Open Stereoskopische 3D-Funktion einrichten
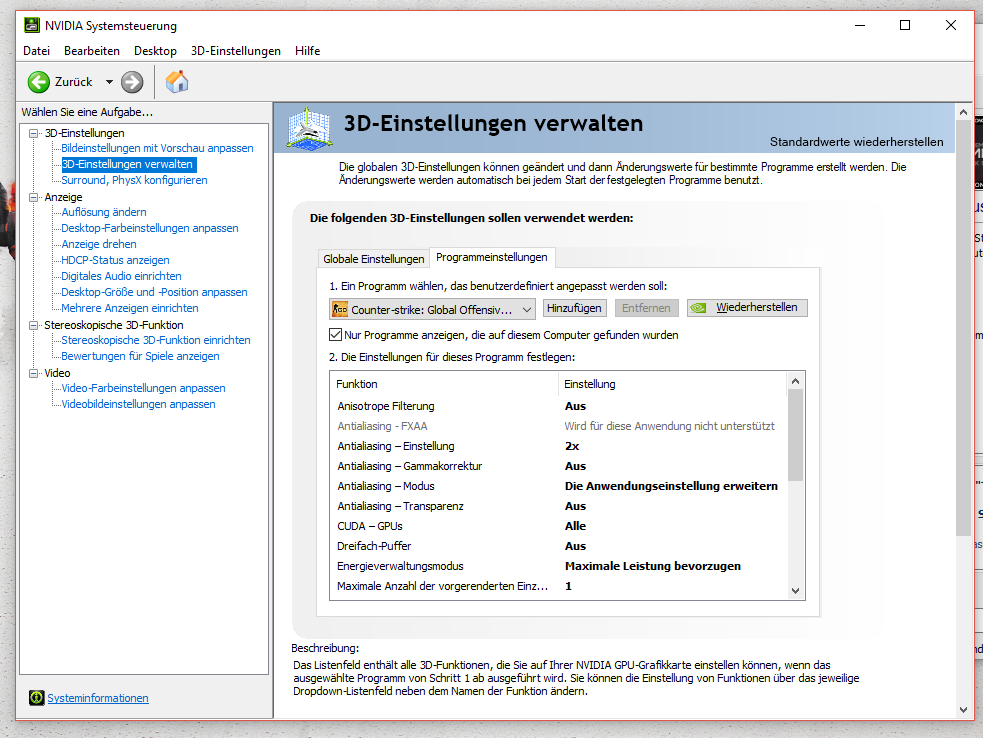 [155, 340]
